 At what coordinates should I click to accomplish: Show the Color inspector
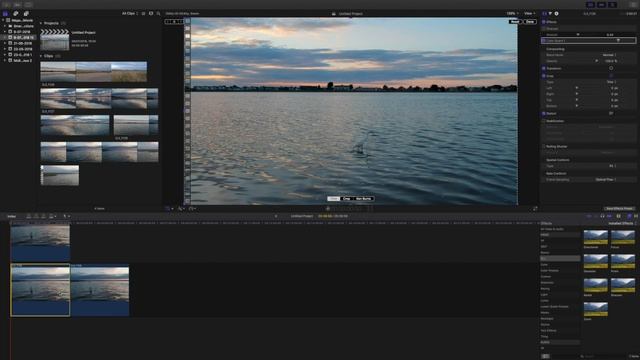point(550,13)
